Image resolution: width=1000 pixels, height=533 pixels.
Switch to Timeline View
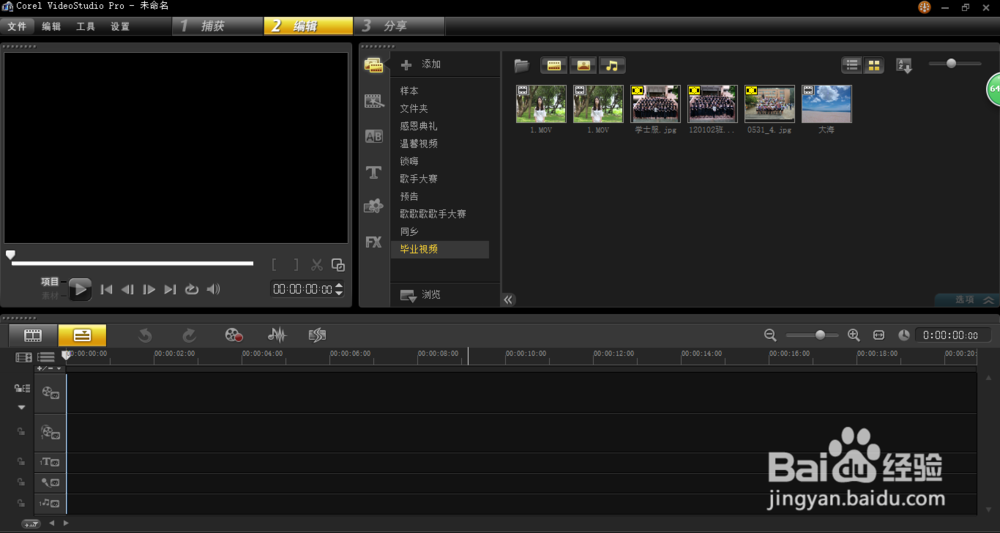coord(82,335)
